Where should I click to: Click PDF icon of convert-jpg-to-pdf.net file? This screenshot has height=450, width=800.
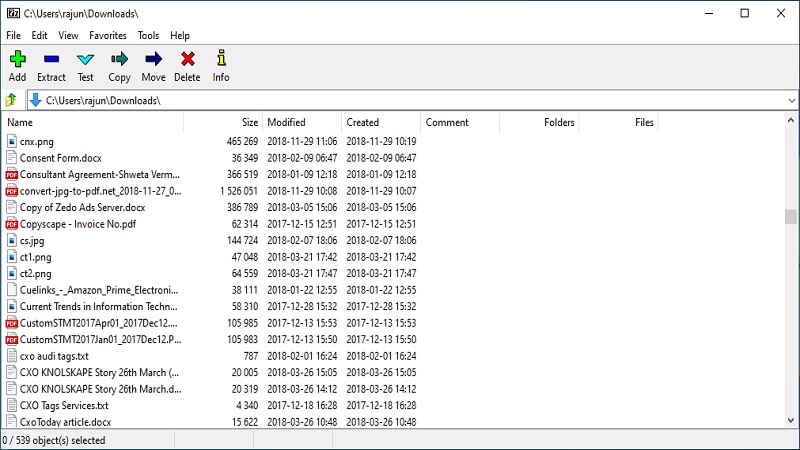[12, 191]
